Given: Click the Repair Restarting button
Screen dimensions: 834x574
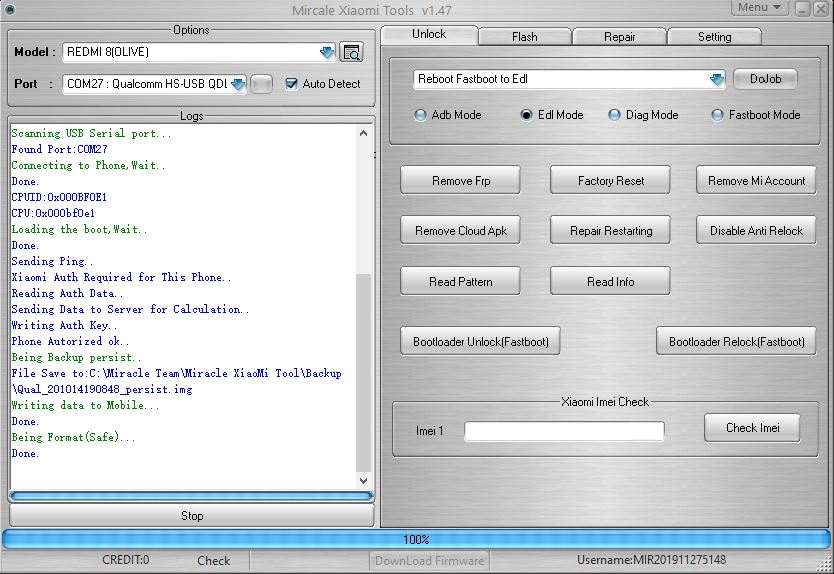Looking at the screenshot, I should [611, 230].
